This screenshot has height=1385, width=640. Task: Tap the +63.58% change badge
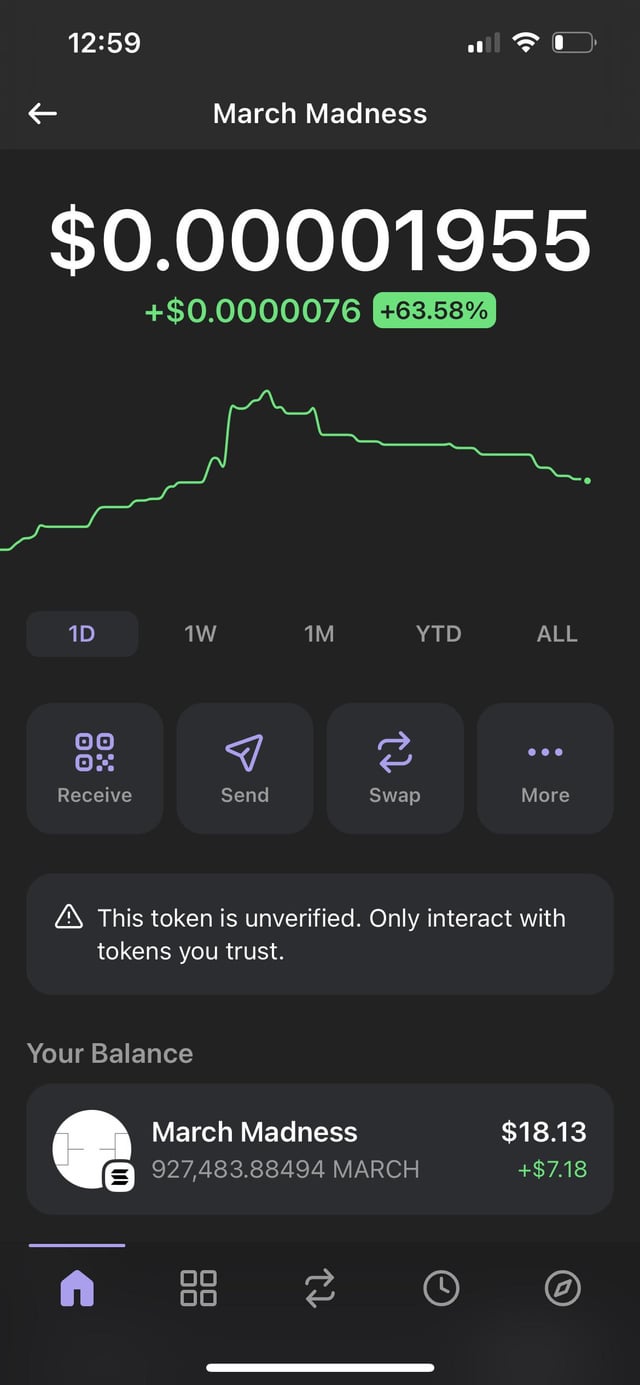click(434, 311)
